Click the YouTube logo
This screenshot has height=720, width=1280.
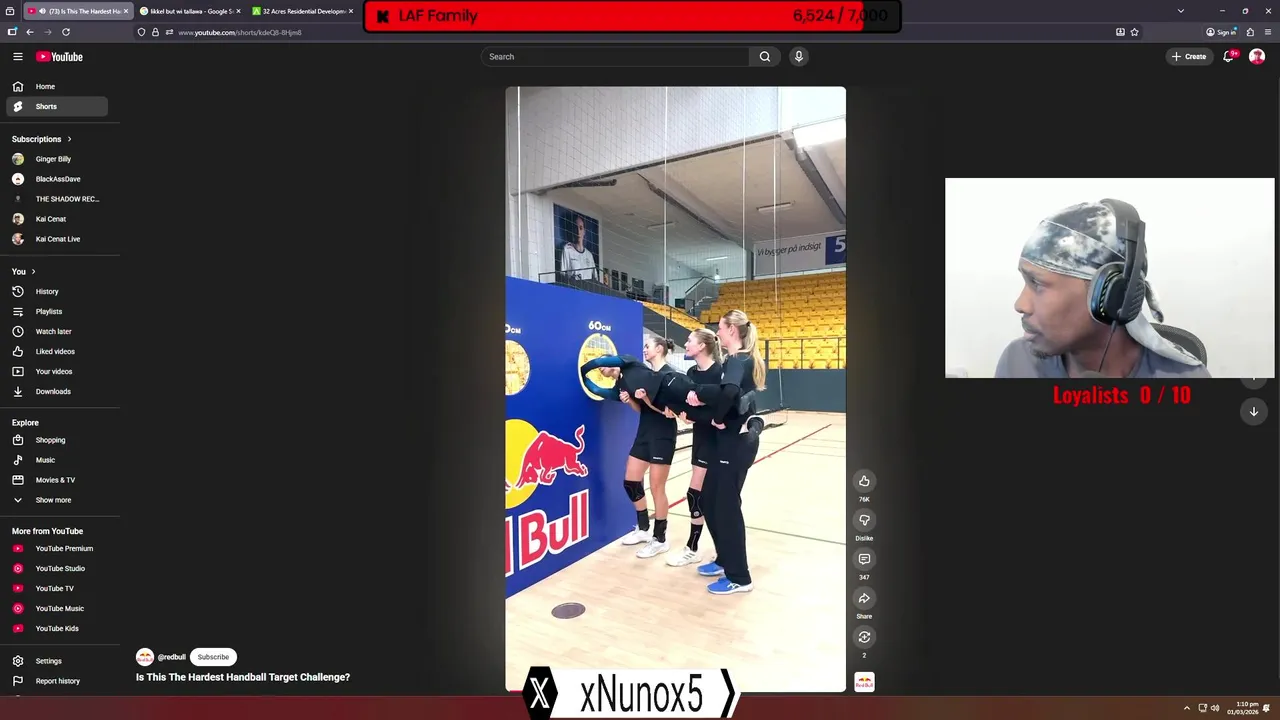59,57
